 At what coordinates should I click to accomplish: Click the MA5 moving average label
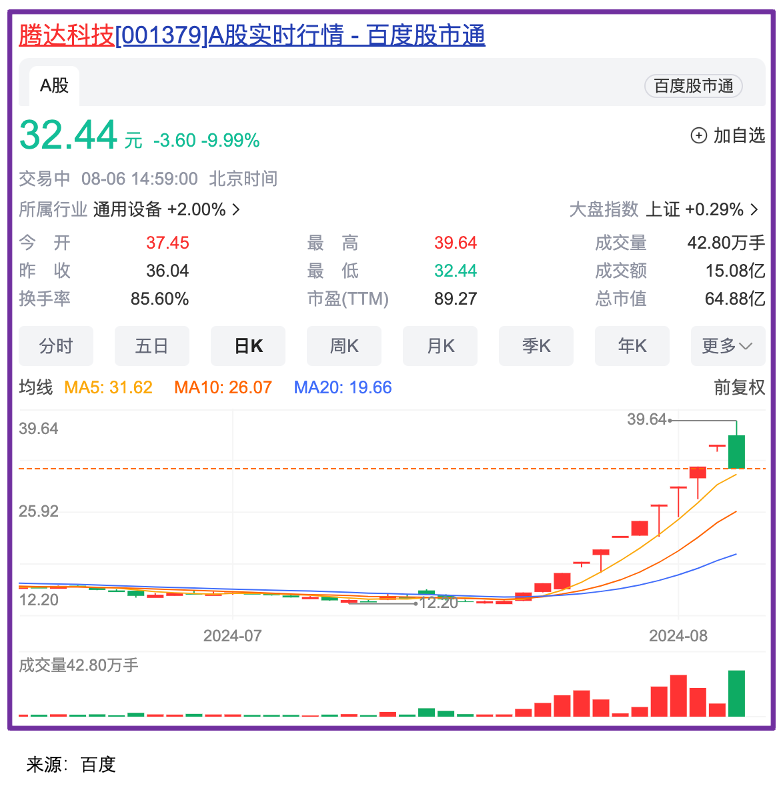pos(108,387)
